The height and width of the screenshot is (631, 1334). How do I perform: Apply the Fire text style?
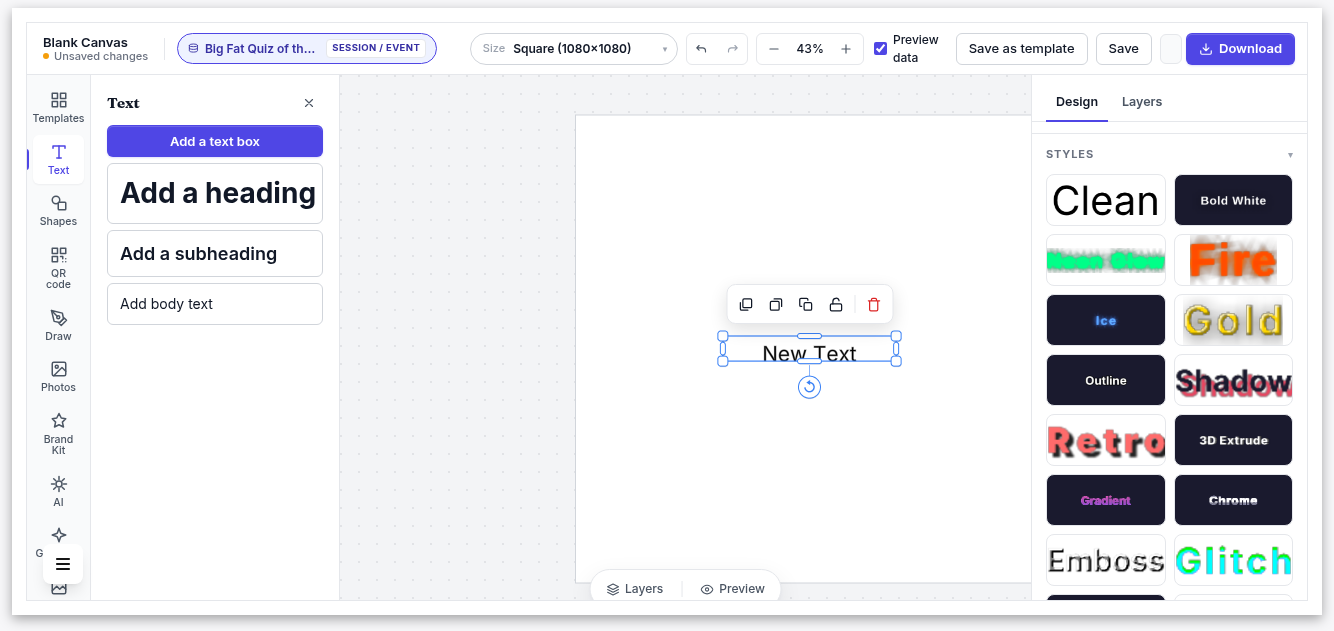pos(1233,260)
